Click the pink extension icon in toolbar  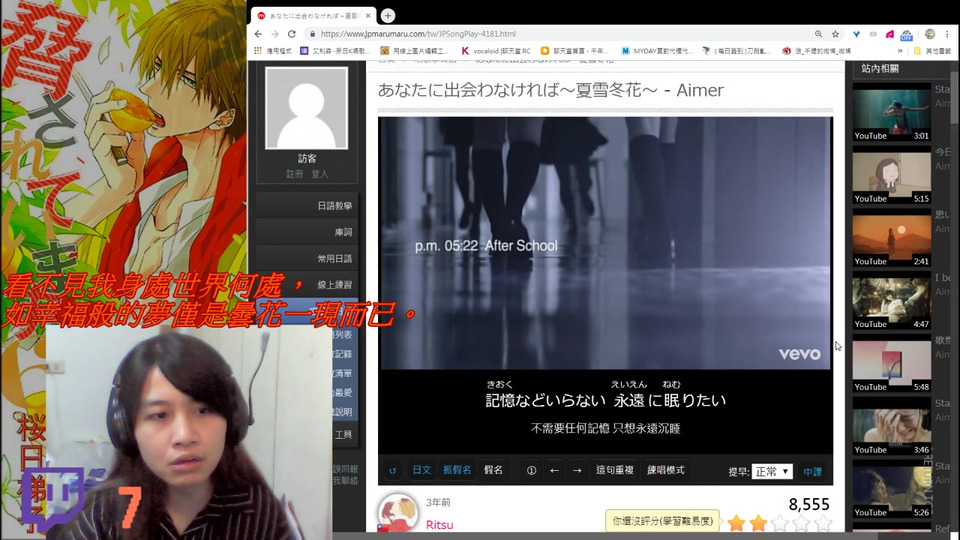tap(890, 34)
